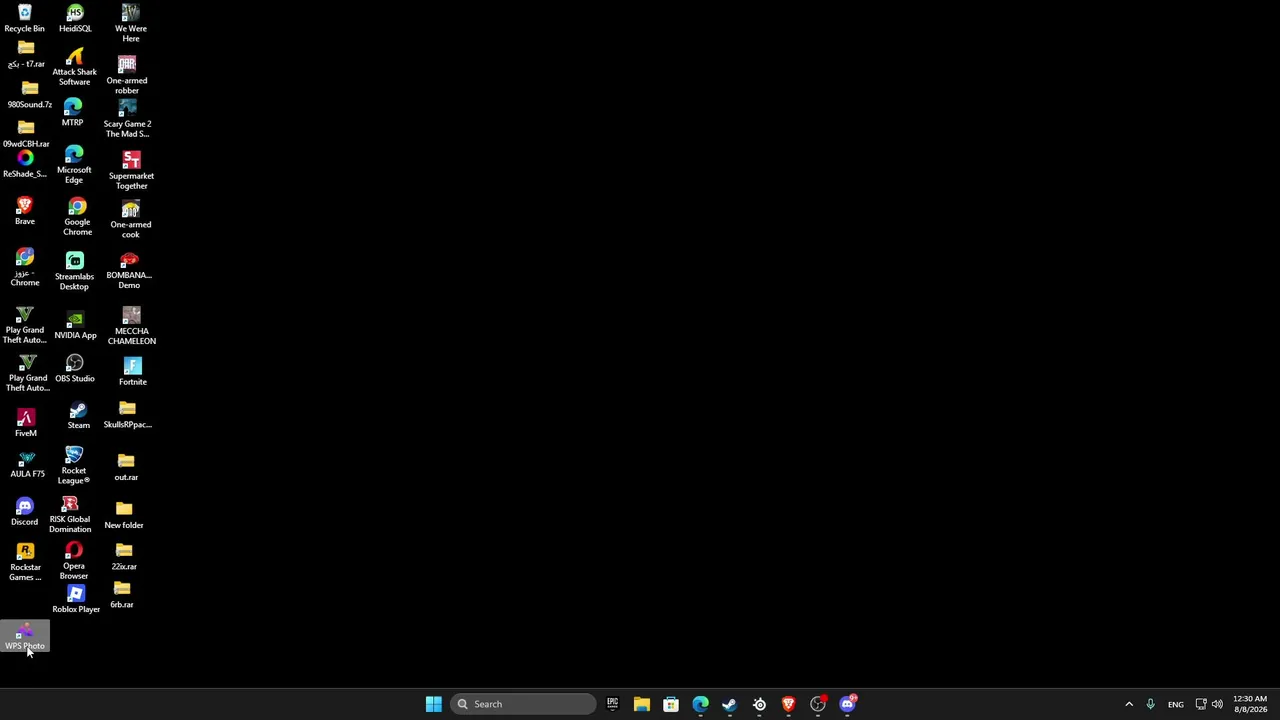Select the Rocket League desktop icon

coord(73,465)
